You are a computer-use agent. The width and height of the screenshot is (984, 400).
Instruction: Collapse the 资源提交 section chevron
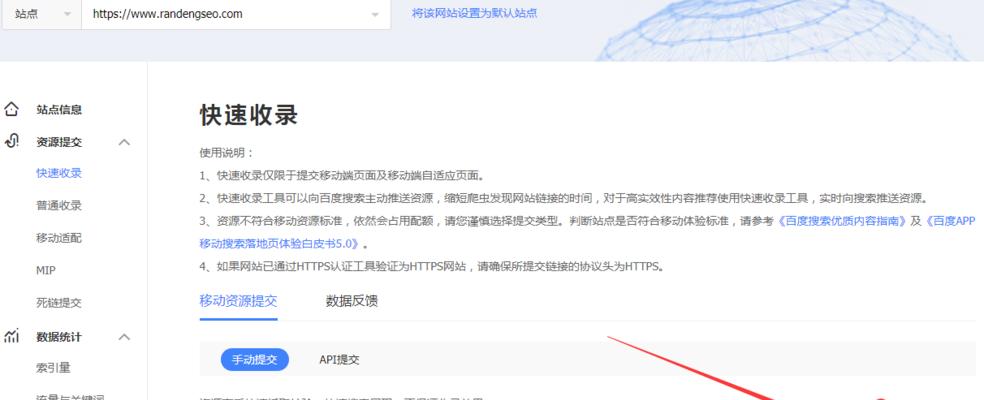click(x=124, y=143)
